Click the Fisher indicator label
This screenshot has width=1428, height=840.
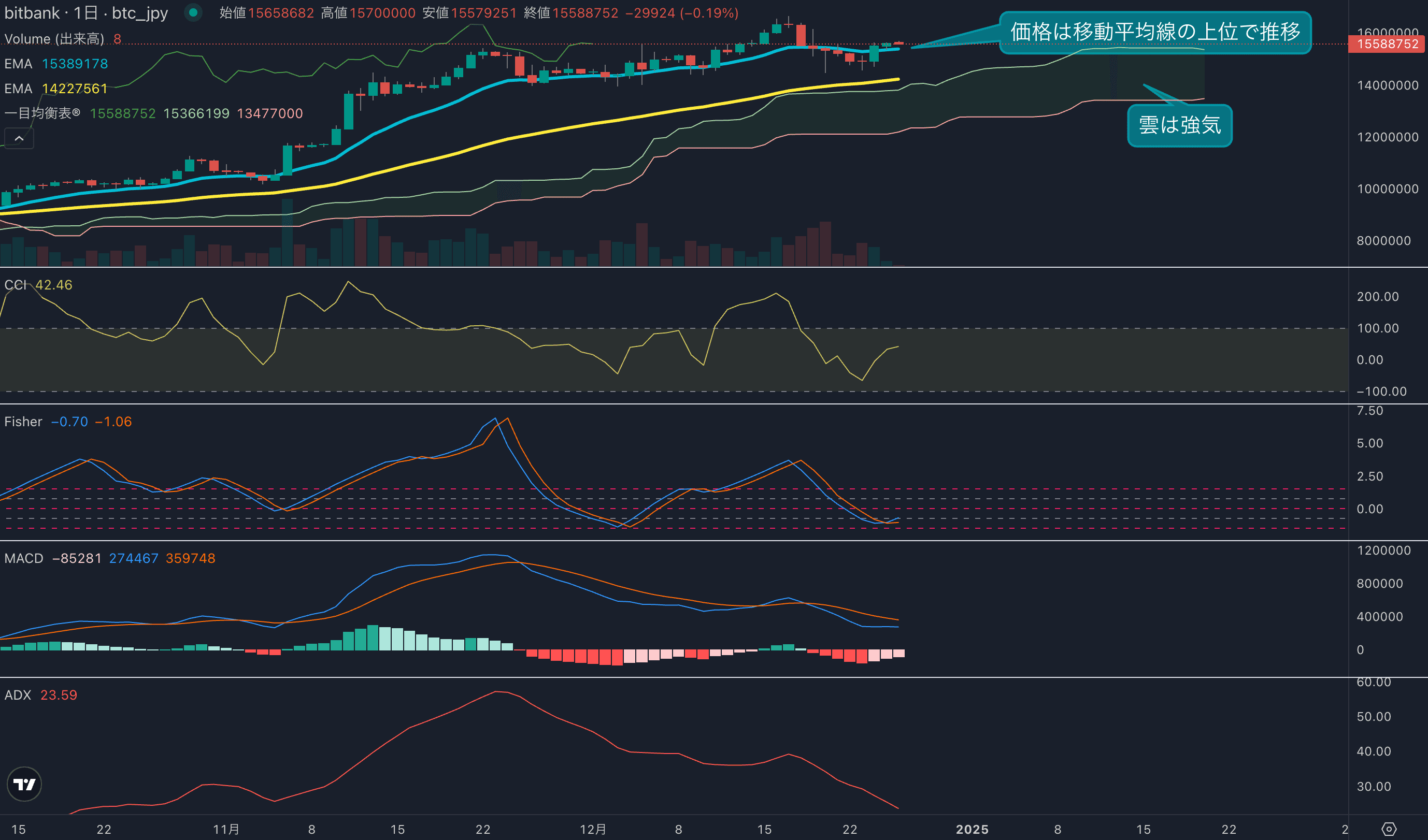23,422
